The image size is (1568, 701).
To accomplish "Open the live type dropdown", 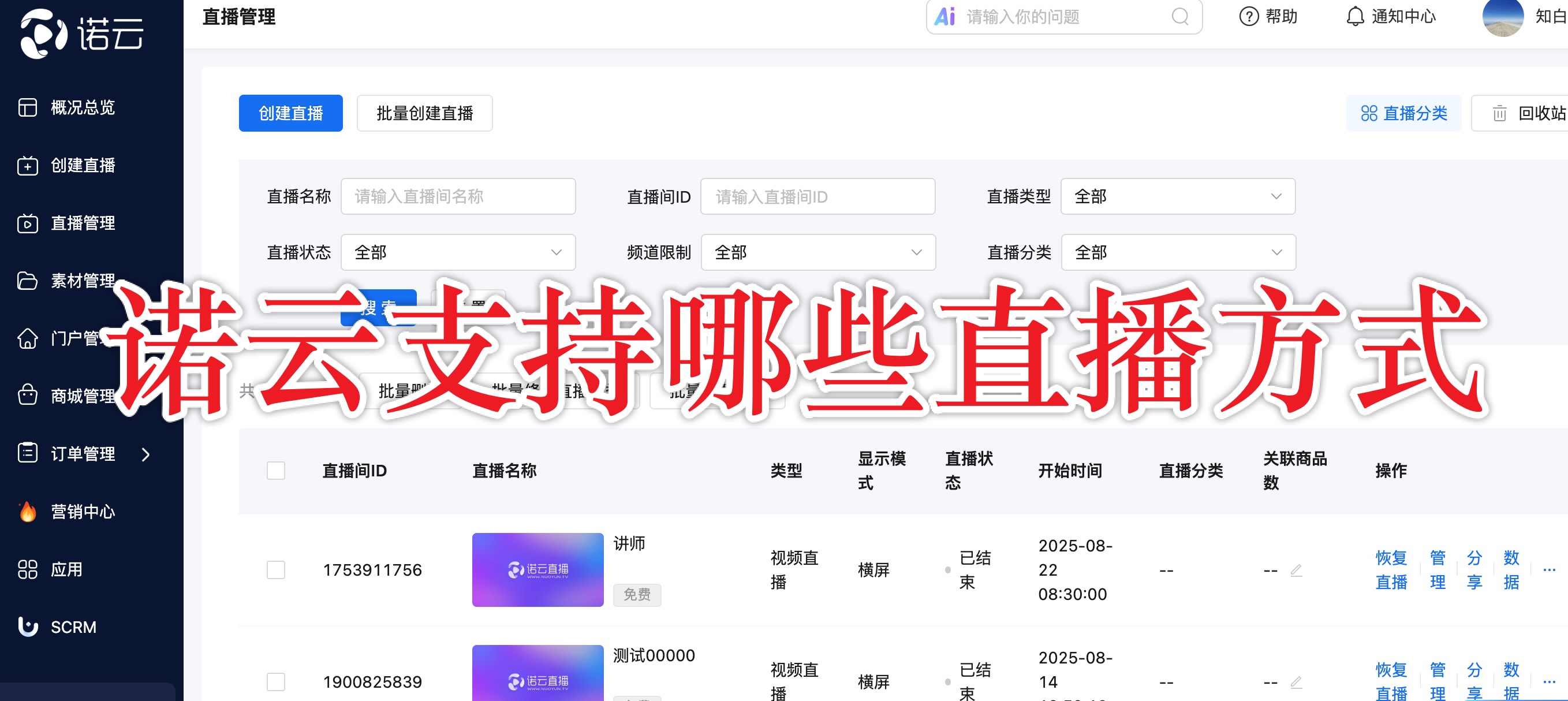I will 1177,196.
